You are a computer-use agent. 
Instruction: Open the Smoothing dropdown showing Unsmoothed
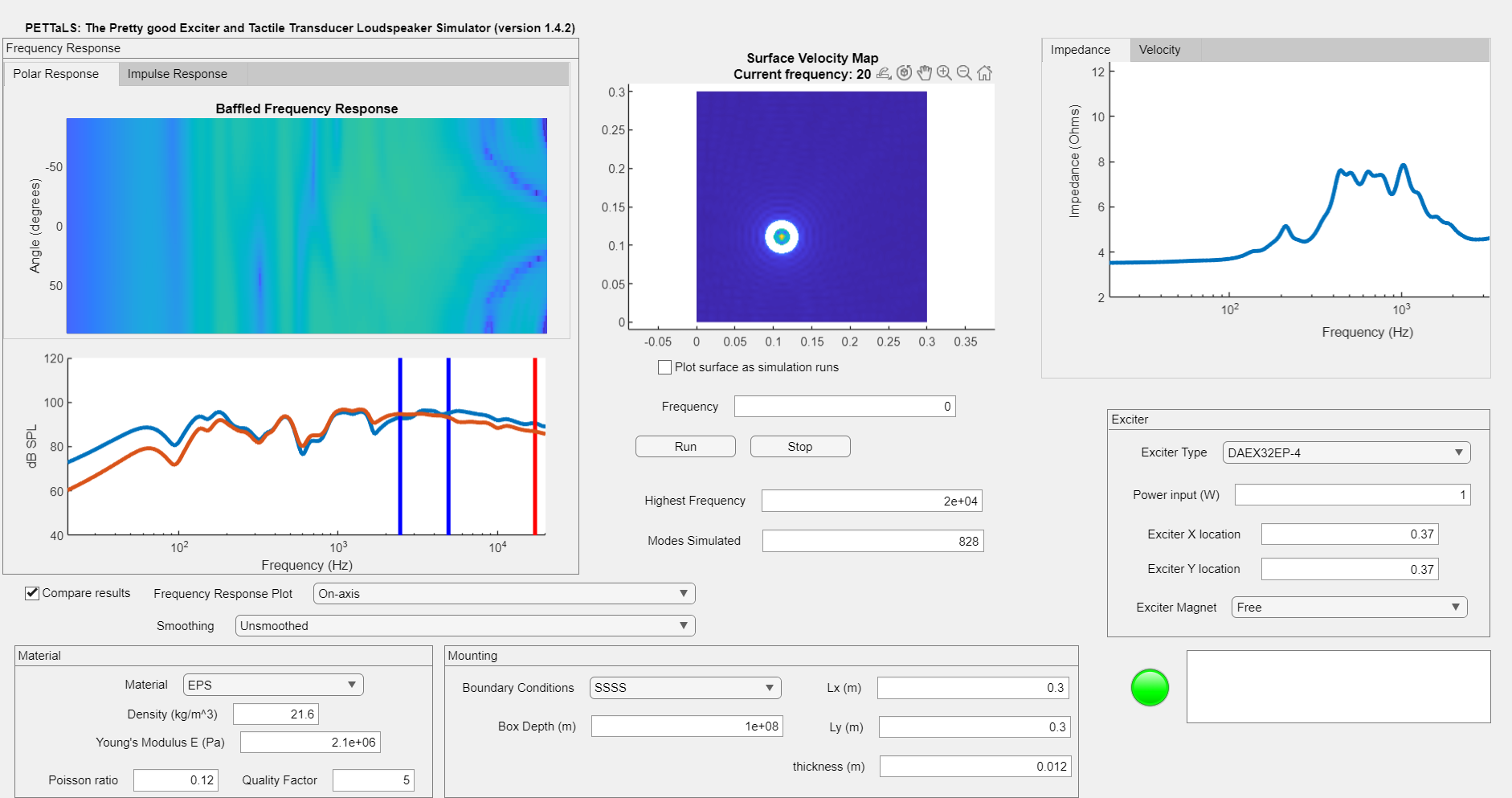point(465,626)
